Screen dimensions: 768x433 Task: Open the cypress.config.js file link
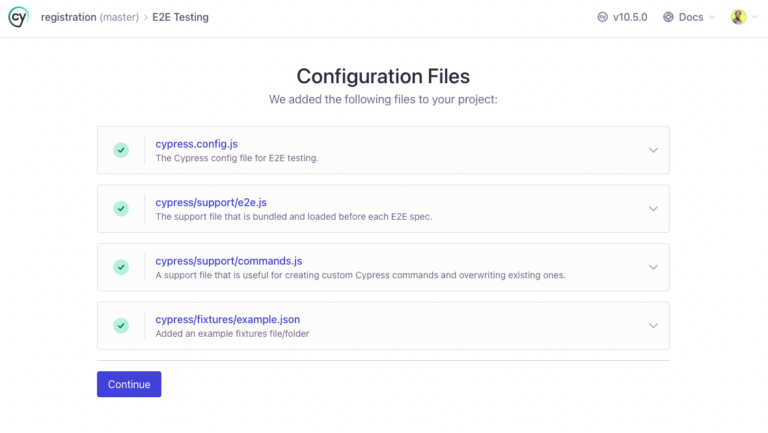(x=196, y=144)
